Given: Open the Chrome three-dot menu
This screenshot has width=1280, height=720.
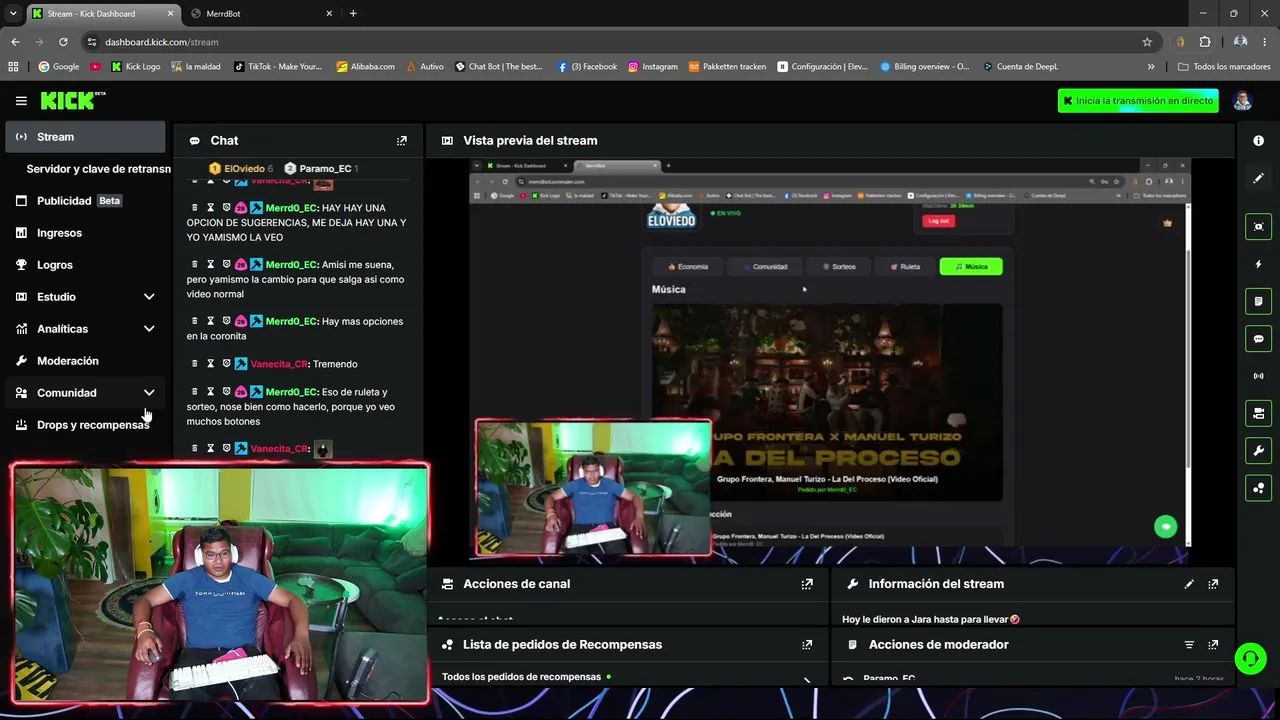Looking at the screenshot, I should 1266,42.
